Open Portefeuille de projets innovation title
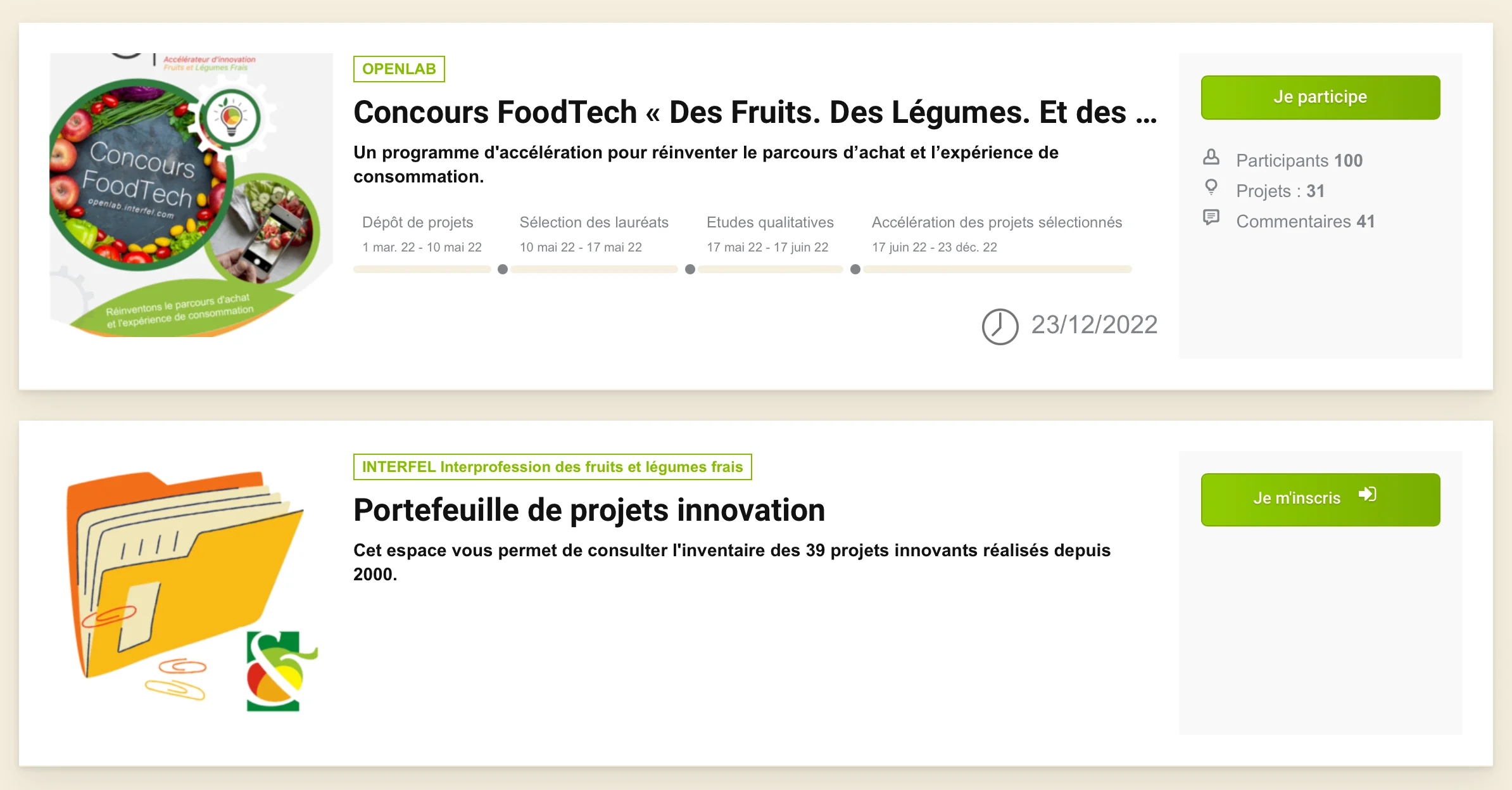Screen dimensions: 1512x790 click(x=589, y=510)
